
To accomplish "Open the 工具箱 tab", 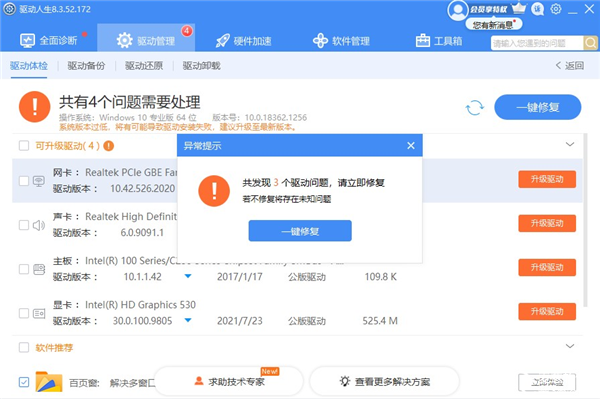I will [439, 41].
